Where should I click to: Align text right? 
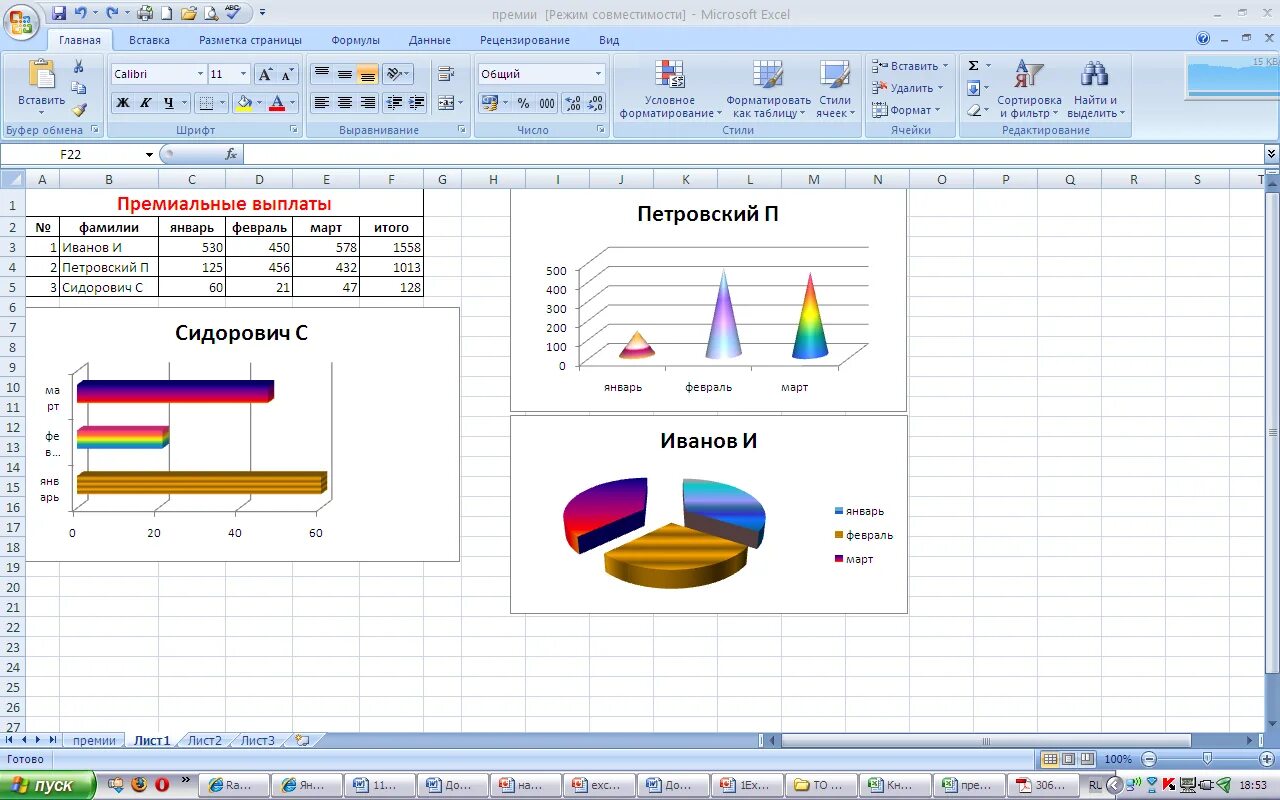tap(367, 102)
